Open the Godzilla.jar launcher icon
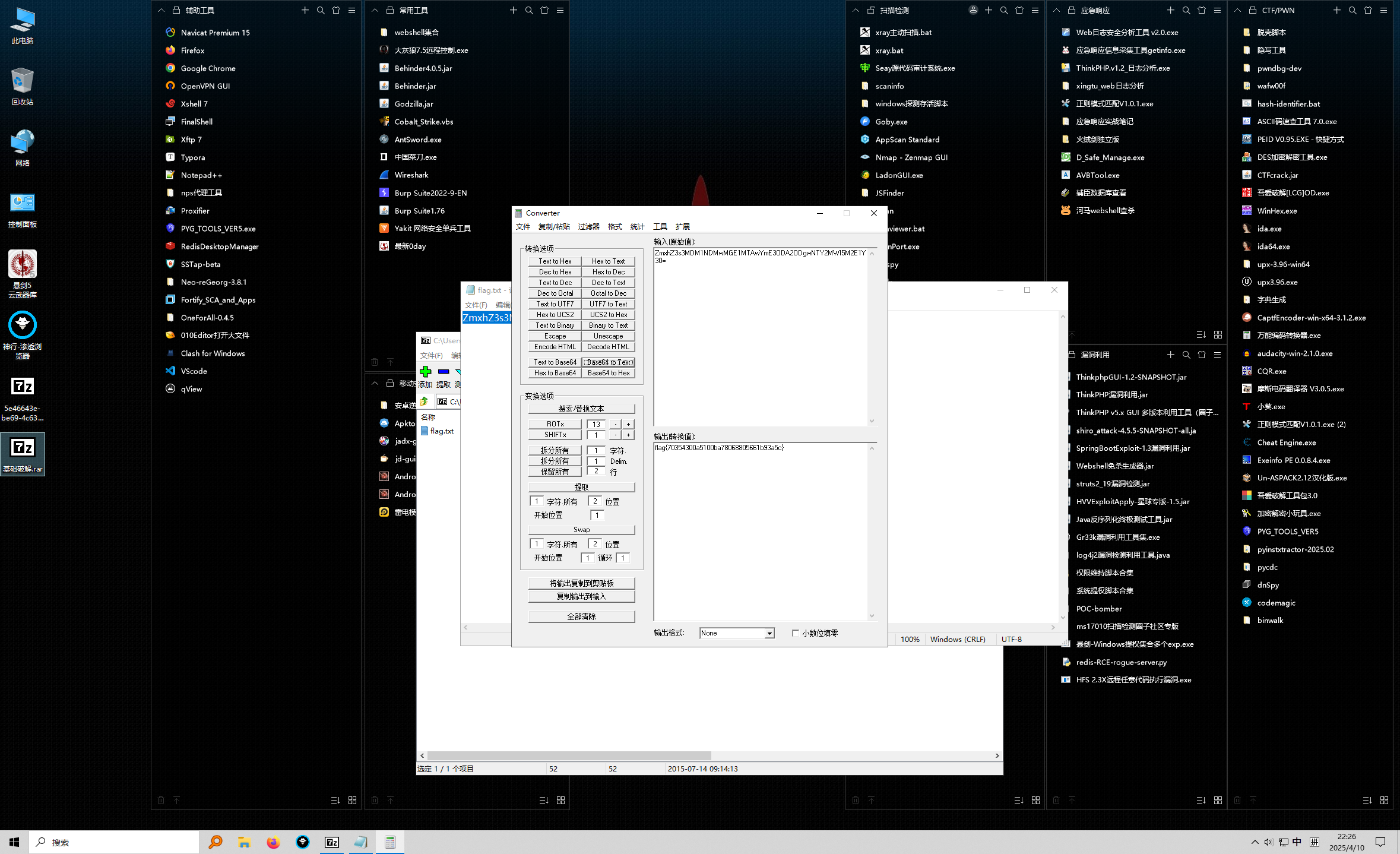Image resolution: width=1400 pixels, height=854 pixels. click(384, 104)
